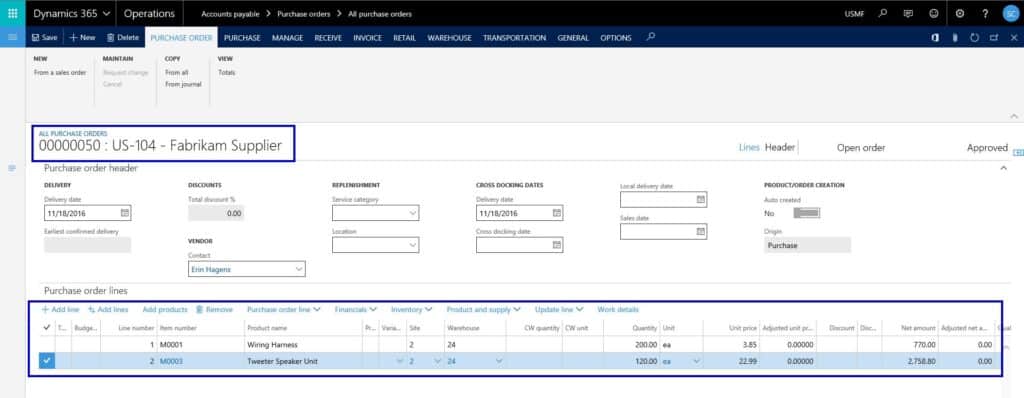Click the search magnifier in top bar
1024x398 pixels.
point(883,13)
